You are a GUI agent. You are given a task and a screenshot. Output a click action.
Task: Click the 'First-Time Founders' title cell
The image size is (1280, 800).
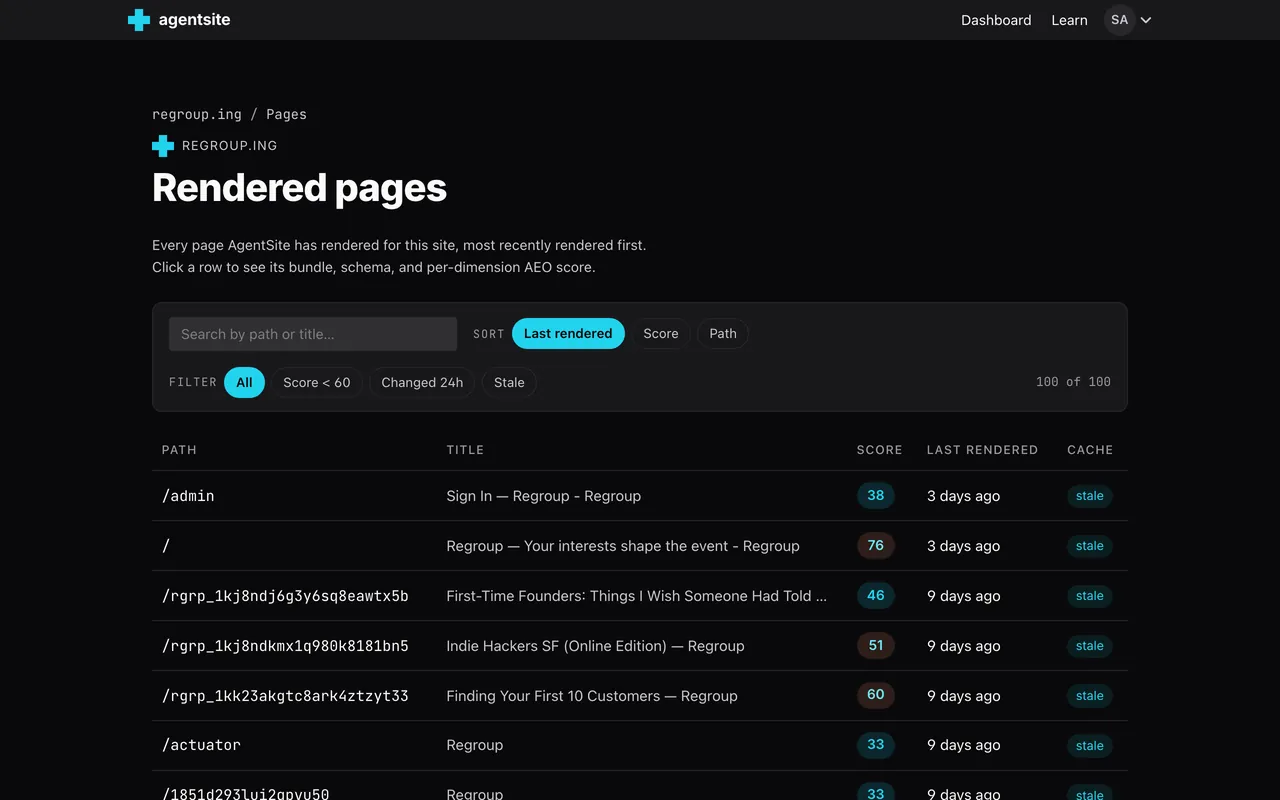click(637, 596)
